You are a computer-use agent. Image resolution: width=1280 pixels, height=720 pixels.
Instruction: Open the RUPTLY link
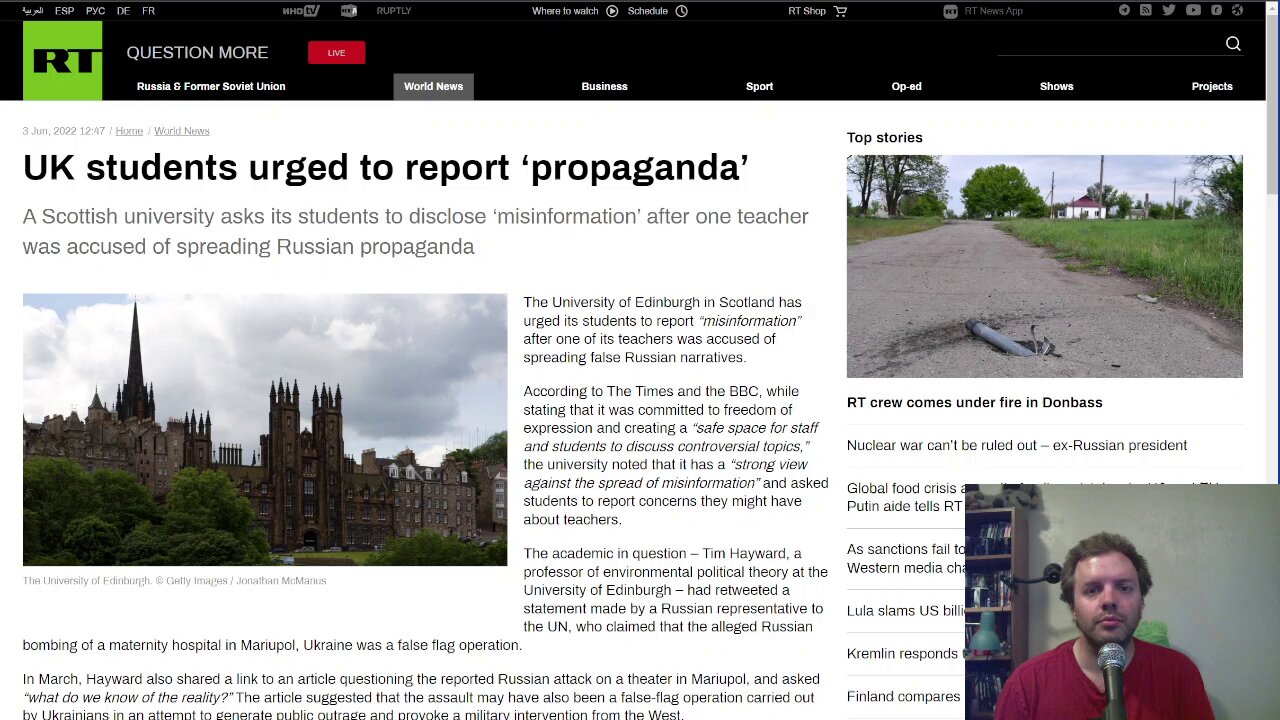tap(394, 11)
